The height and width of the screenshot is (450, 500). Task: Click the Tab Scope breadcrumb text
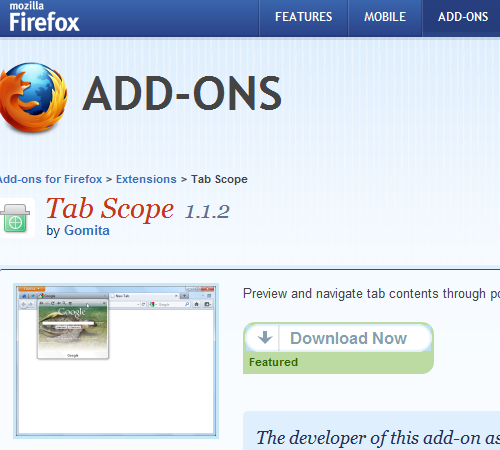click(x=219, y=179)
